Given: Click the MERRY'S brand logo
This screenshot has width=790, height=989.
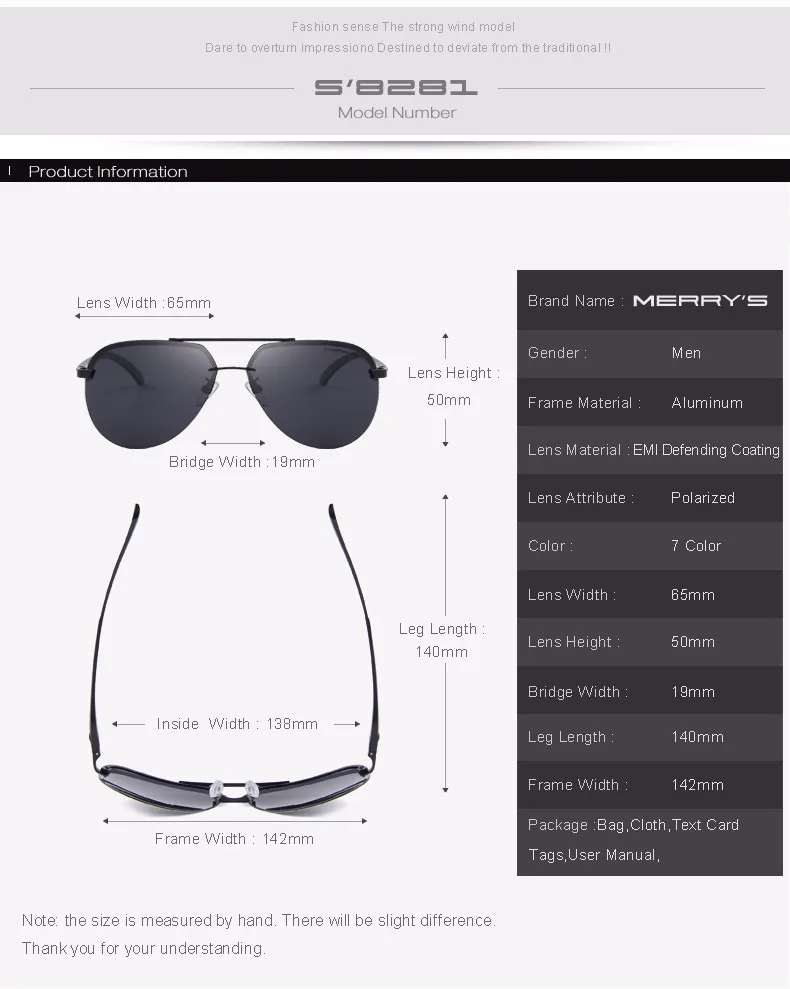Looking at the screenshot, I should tap(700, 301).
